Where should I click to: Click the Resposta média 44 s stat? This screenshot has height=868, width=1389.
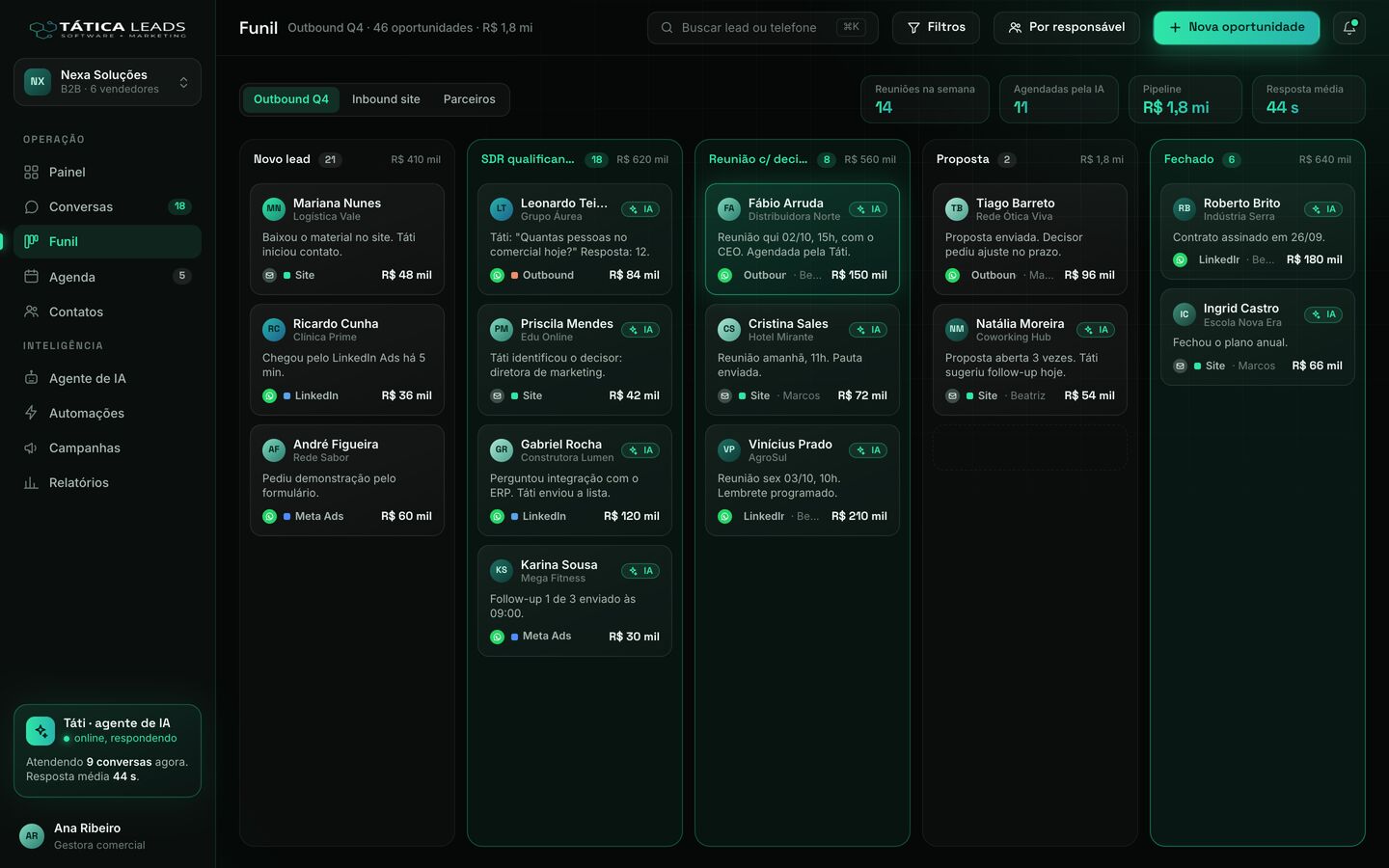click(x=1309, y=99)
